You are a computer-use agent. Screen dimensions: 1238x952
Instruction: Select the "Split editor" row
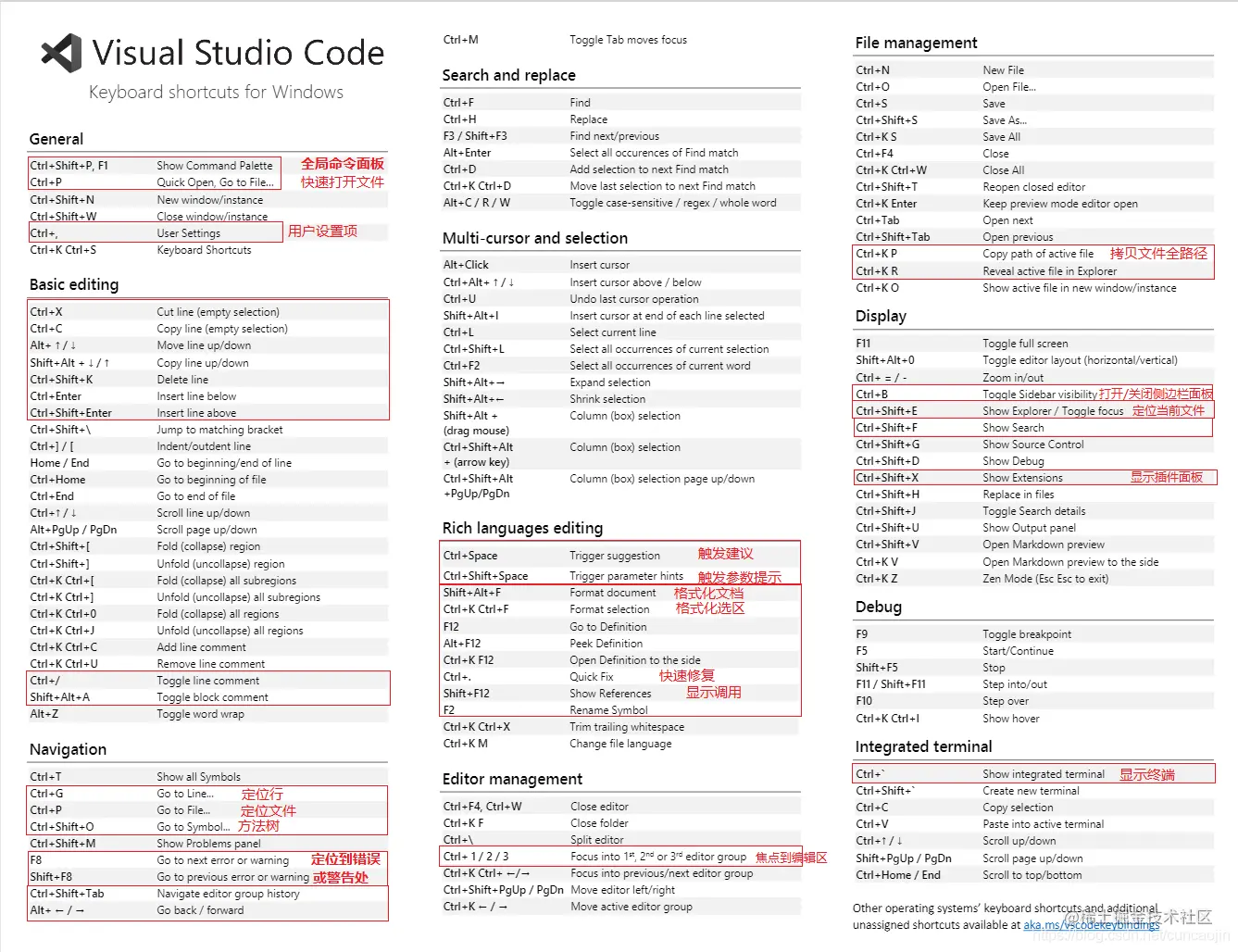tap(599, 839)
